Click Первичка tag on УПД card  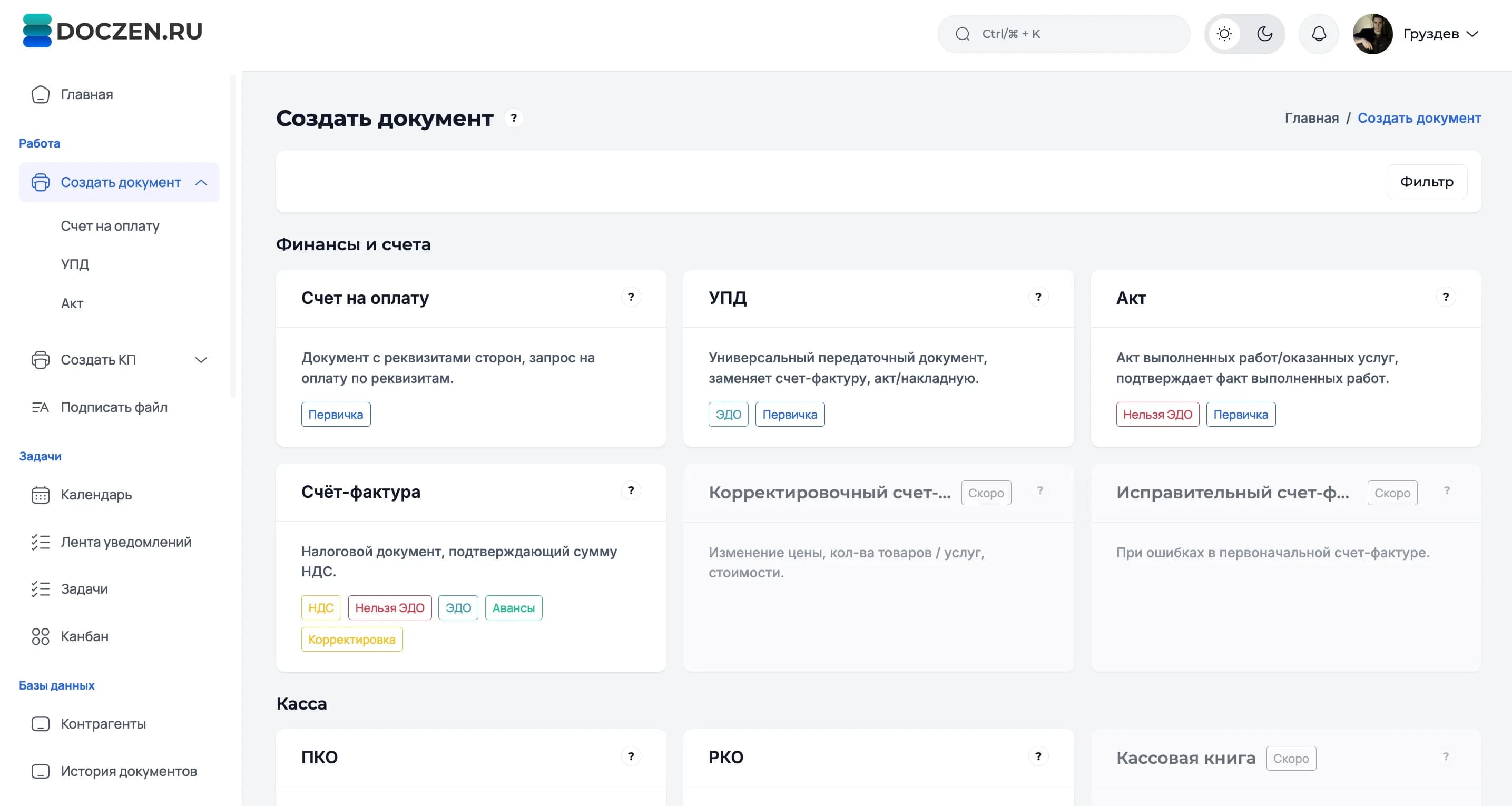tap(790, 415)
